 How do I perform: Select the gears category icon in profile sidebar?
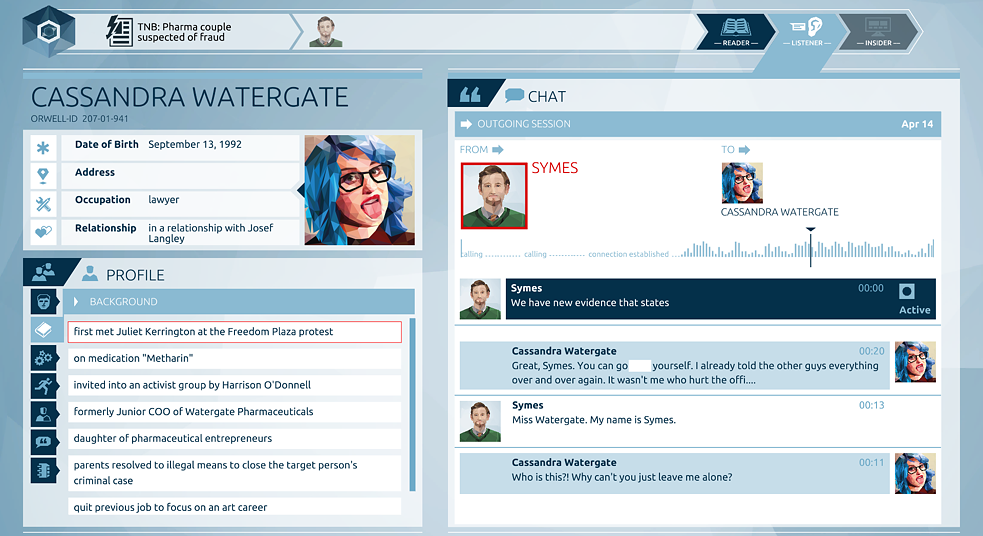[44, 358]
